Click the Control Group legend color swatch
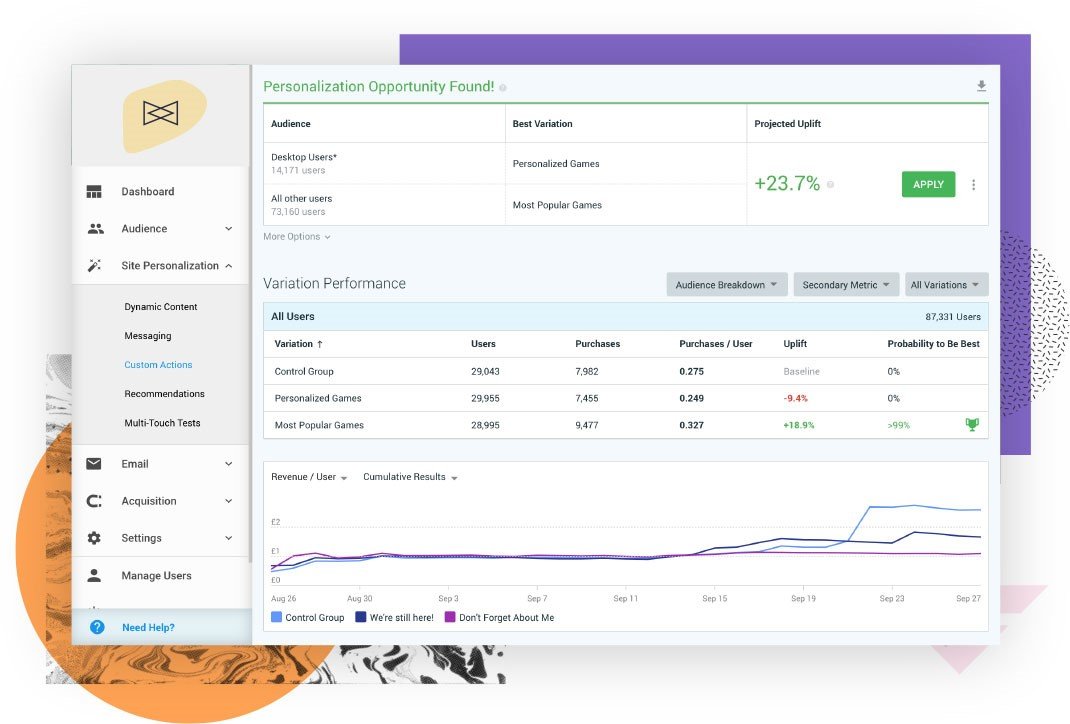This screenshot has height=724, width=1070. click(276, 617)
